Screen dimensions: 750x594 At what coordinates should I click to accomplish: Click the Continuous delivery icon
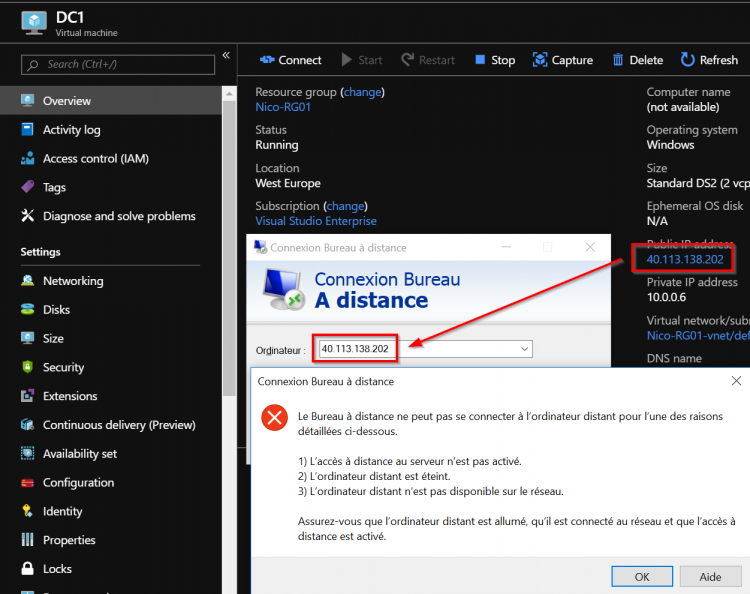pos(28,424)
